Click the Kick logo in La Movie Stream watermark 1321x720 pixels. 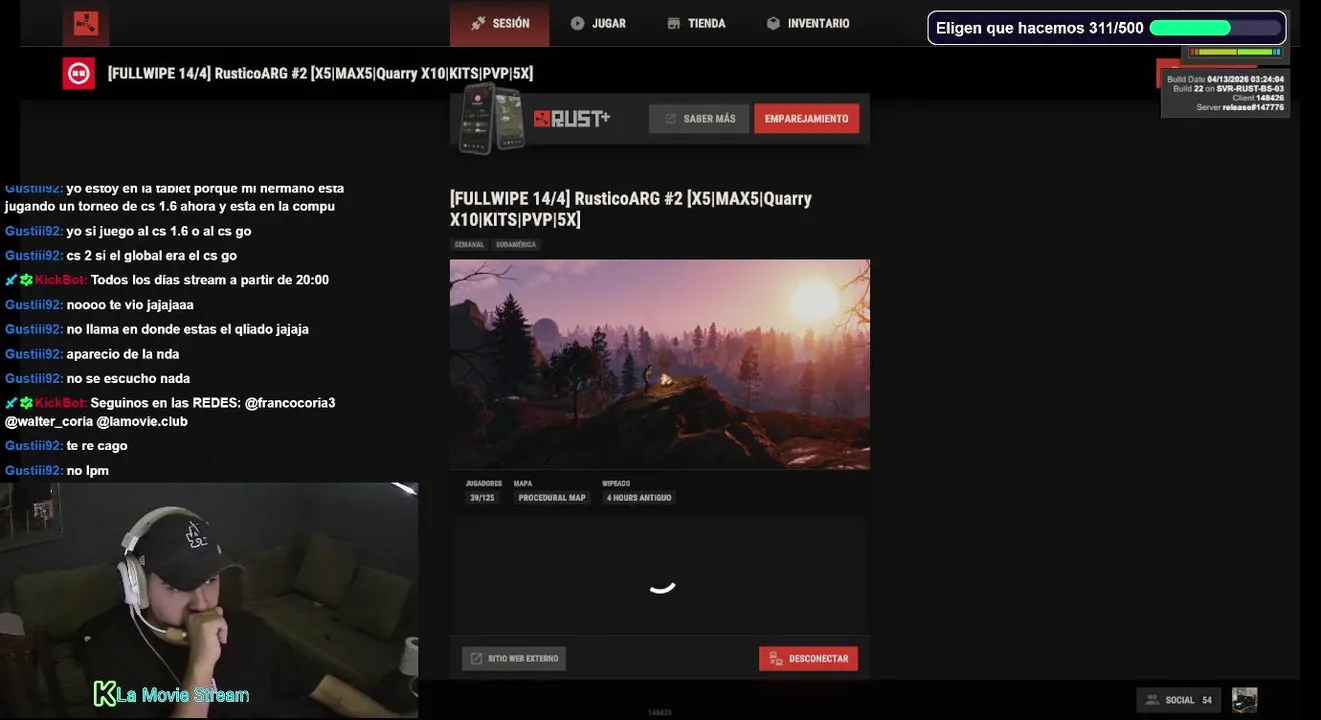(x=104, y=693)
